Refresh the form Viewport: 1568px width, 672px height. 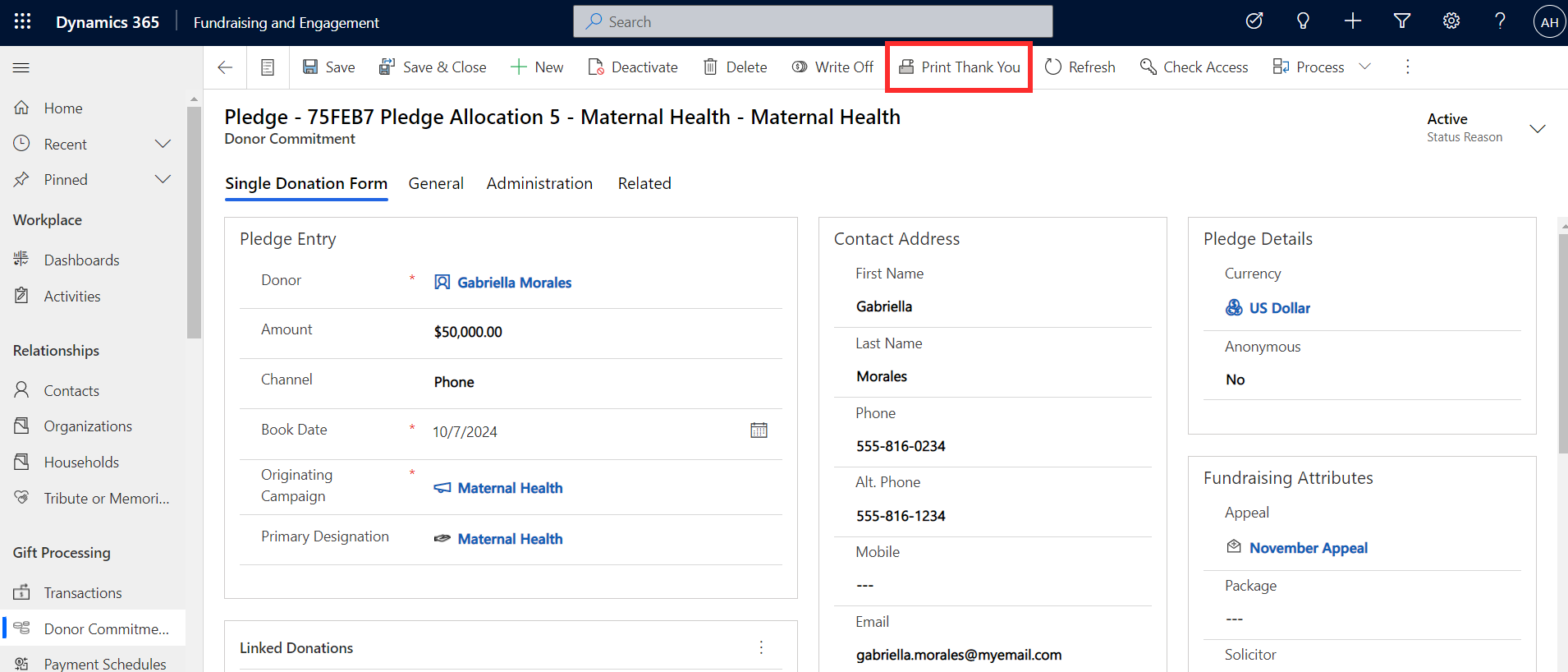pos(1080,67)
